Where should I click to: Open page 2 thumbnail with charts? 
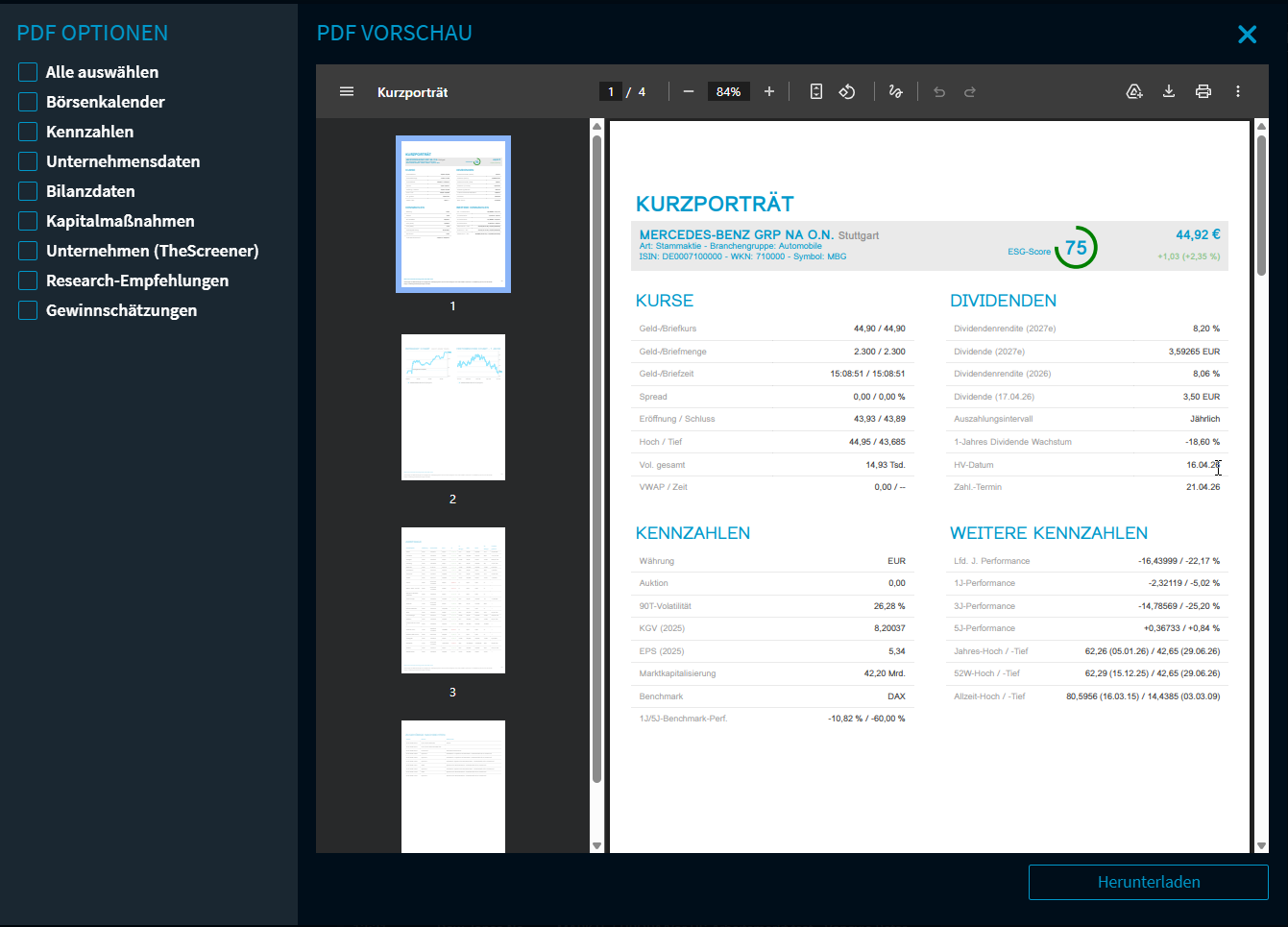pos(453,407)
